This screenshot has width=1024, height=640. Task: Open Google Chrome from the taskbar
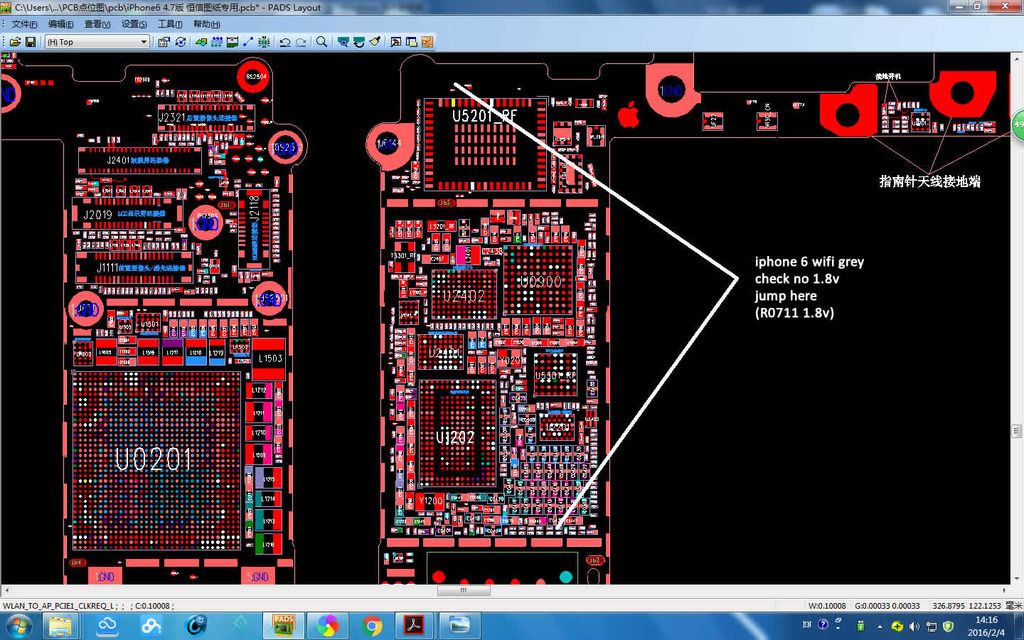coord(372,626)
